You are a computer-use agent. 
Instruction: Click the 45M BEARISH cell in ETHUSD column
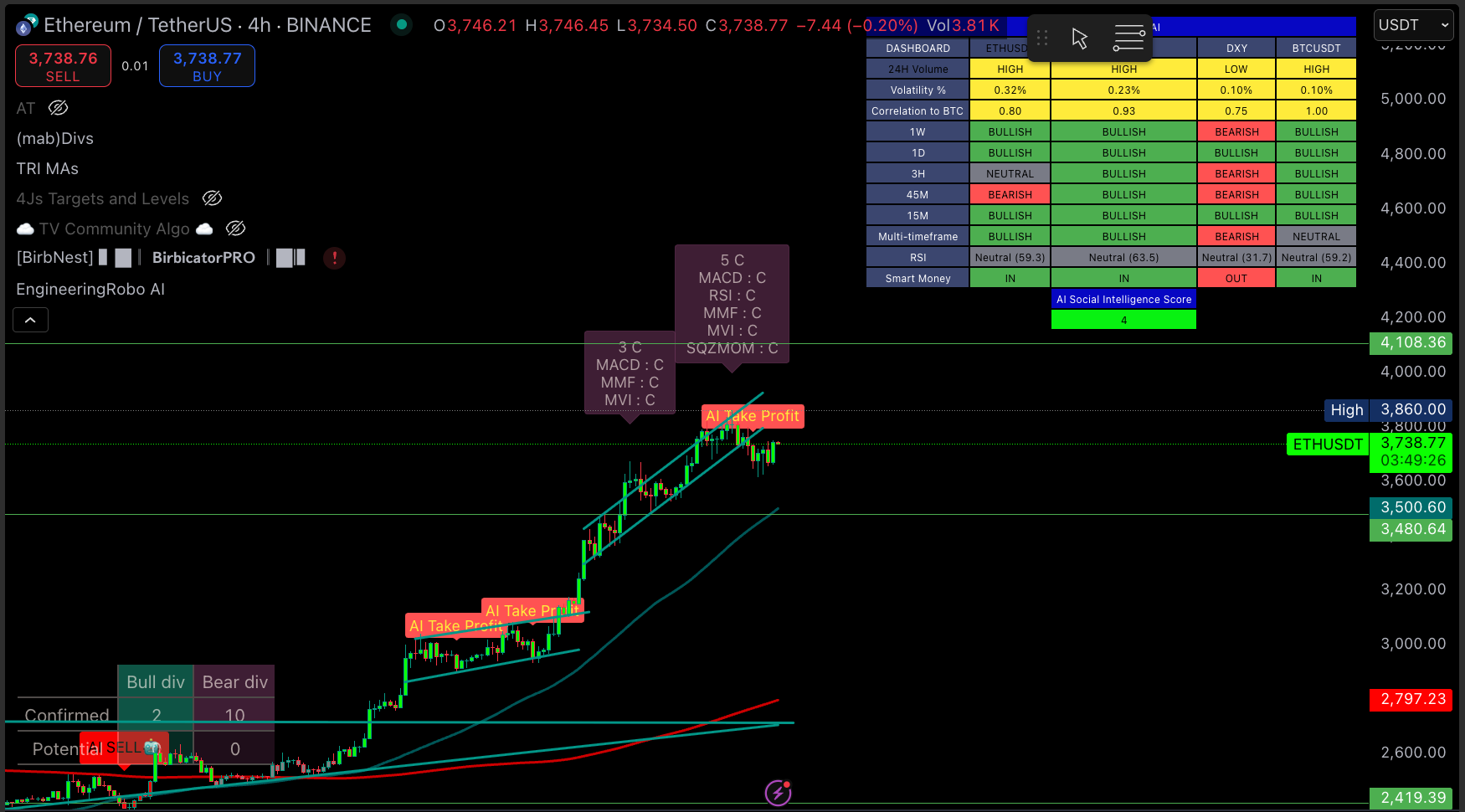(1010, 195)
